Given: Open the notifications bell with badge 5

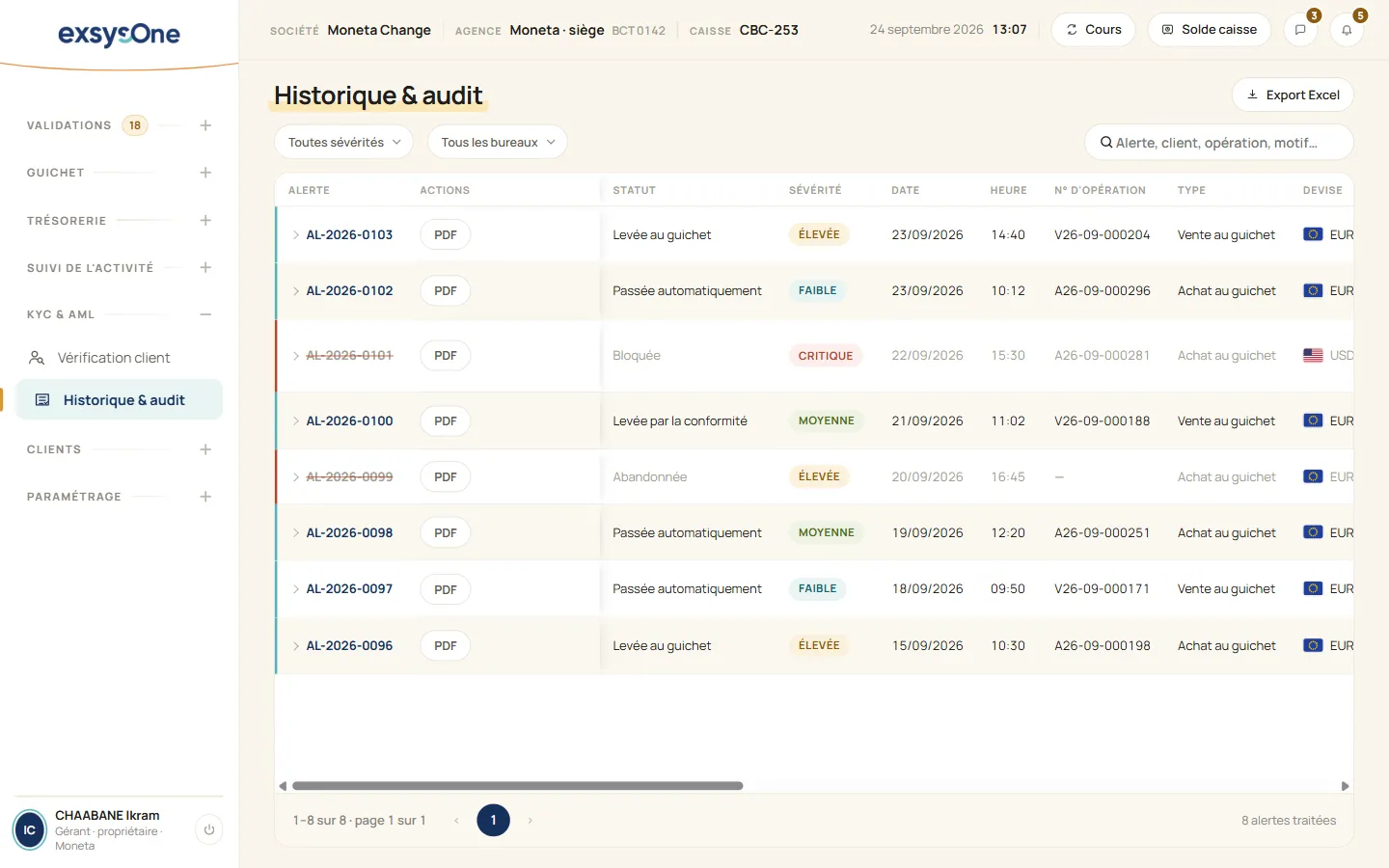Looking at the screenshot, I should (1347, 30).
